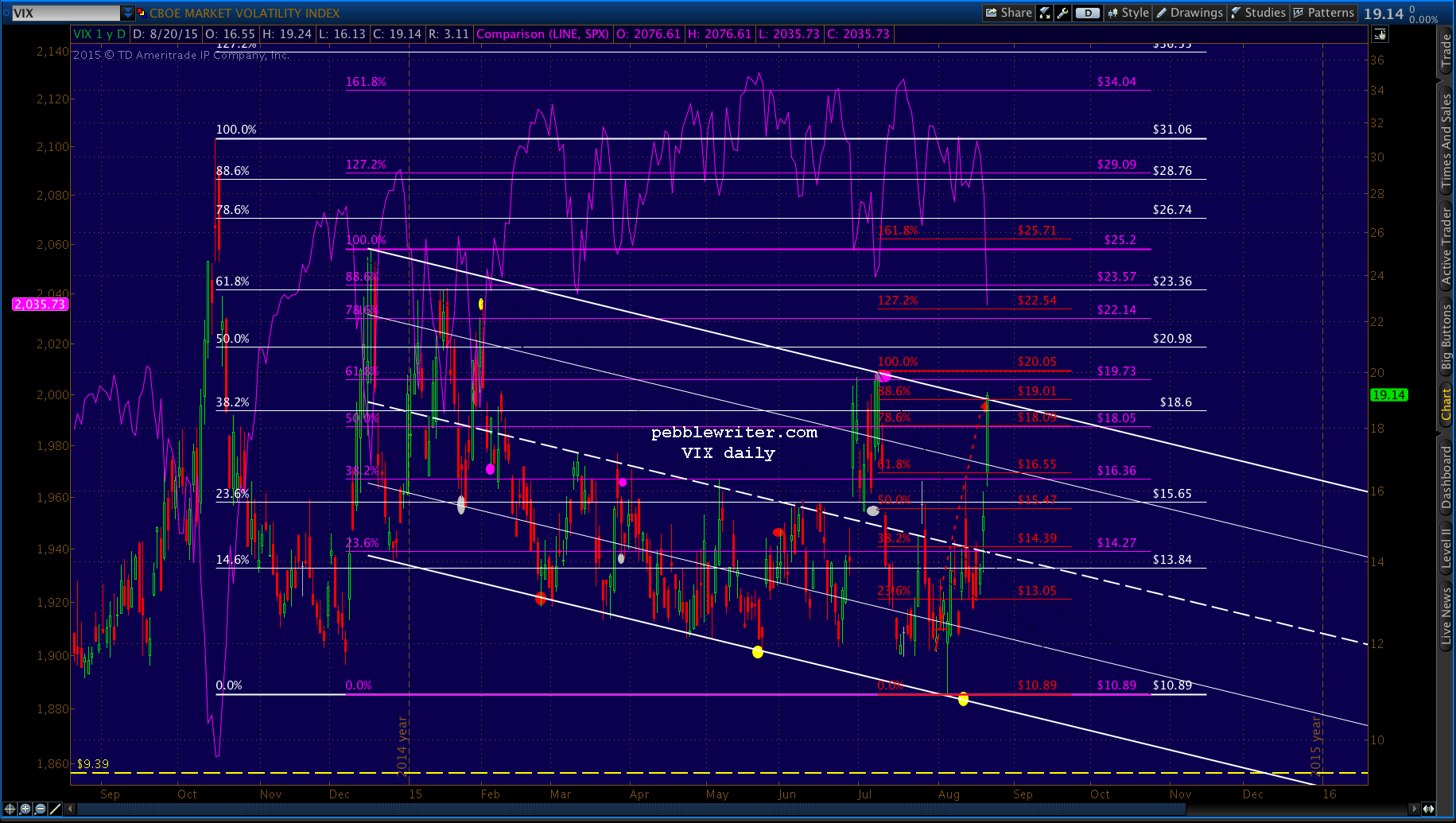Screen dimensions: 1456x823
Task: Expand the VIX symbol dropdown arrow
Action: click(128, 13)
